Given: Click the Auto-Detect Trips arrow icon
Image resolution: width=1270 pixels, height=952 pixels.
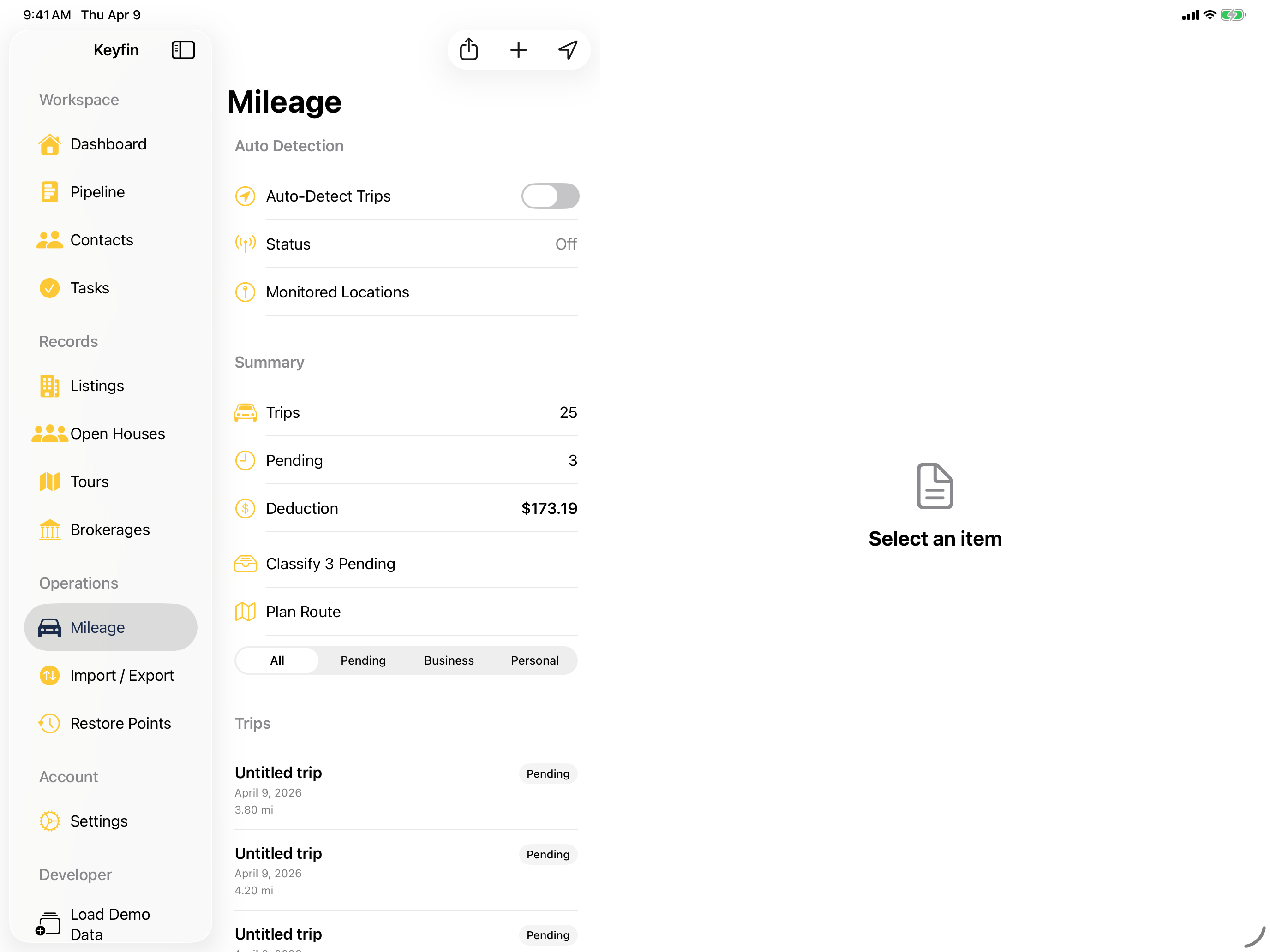Looking at the screenshot, I should pyautogui.click(x=245, y=196).
